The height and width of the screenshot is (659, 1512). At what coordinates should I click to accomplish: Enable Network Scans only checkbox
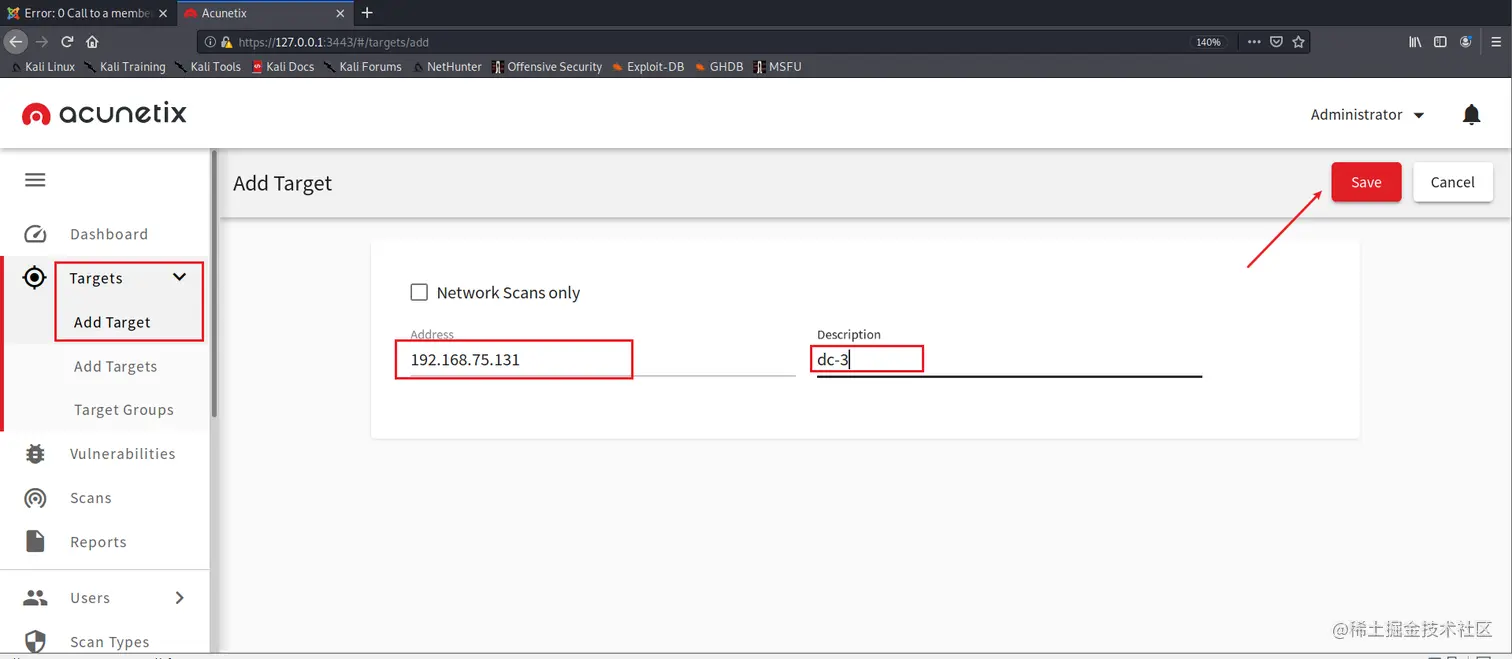(x=419, y=292)
